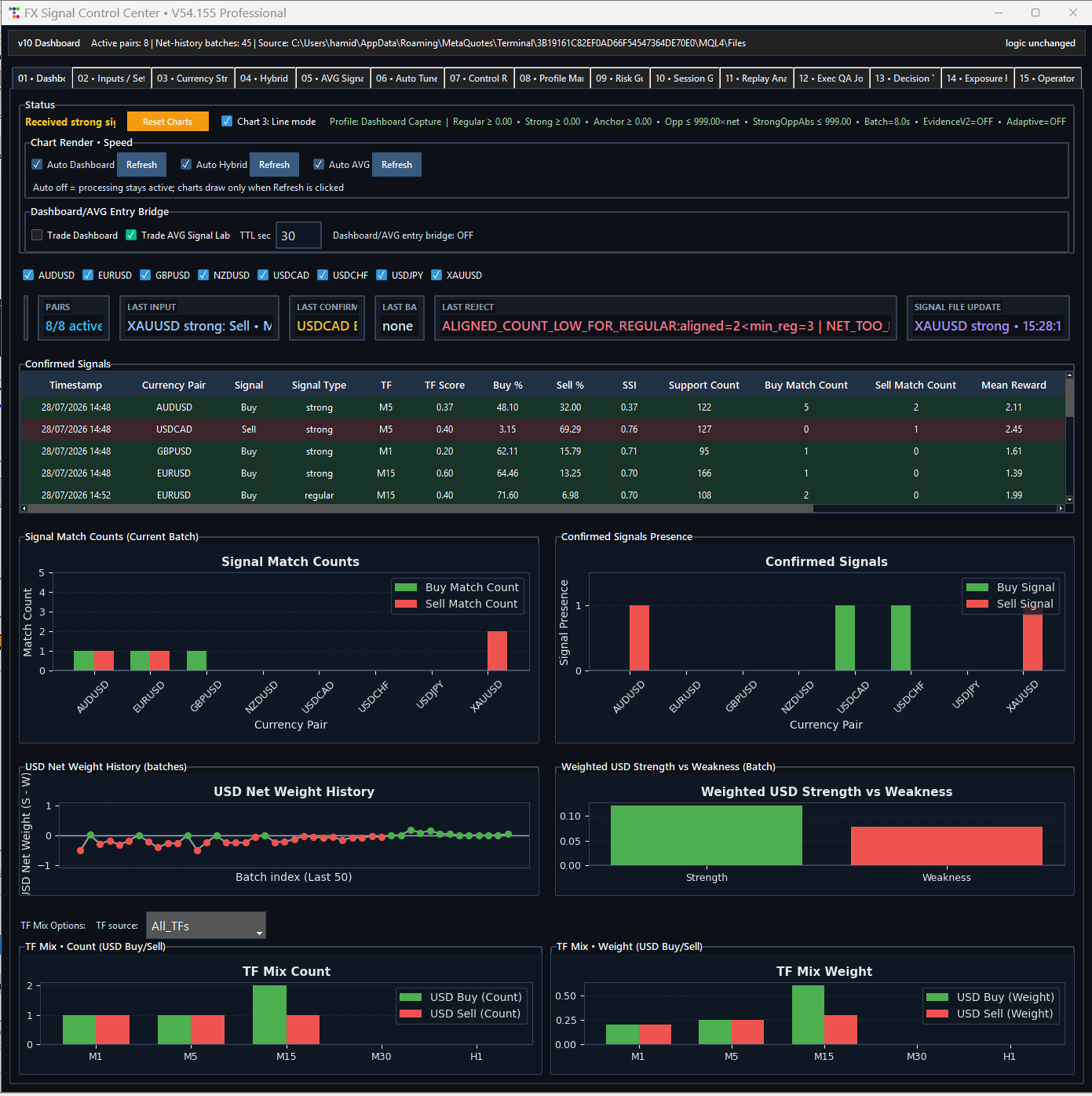Toggle the Auto Hybrid checkbox
Viewport: 1092px width, 1096px height.
pyautogui.click(x=186, y=164)
